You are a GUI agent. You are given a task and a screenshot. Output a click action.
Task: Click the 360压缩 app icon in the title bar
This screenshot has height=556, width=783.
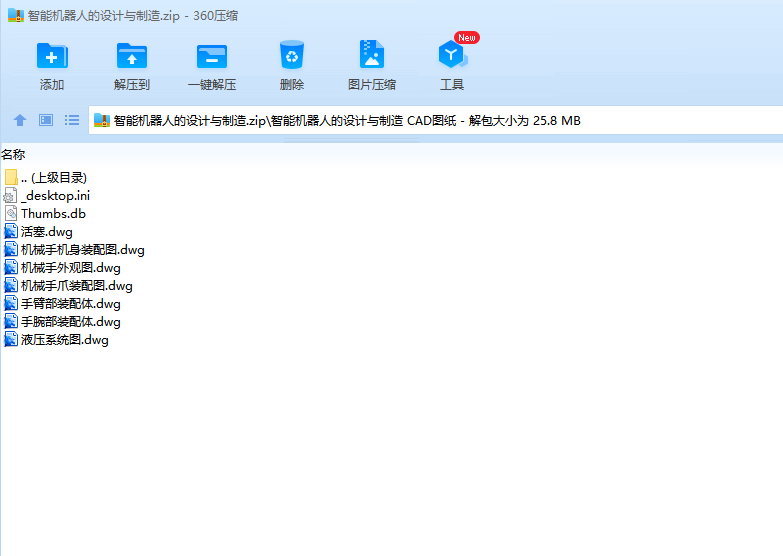(x=16, y=15)
